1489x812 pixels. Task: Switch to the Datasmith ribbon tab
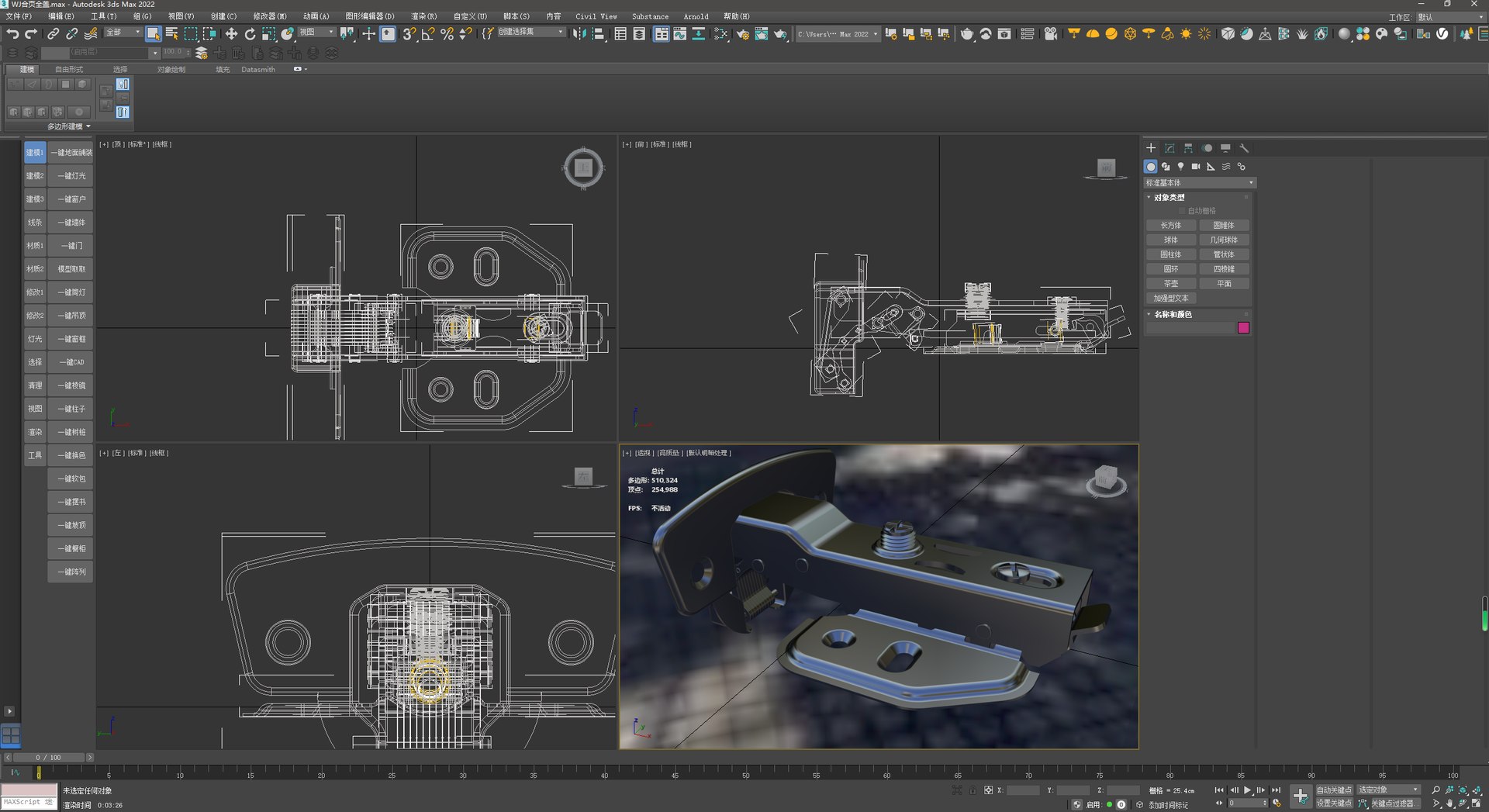coord(258,70)
